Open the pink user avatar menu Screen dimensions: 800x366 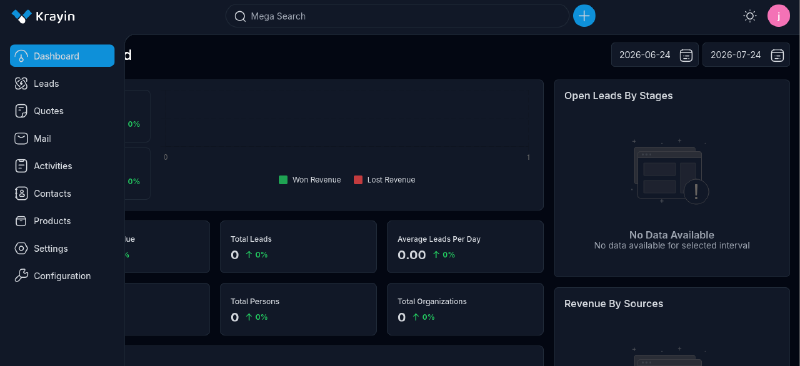click(x=779, y=16)
